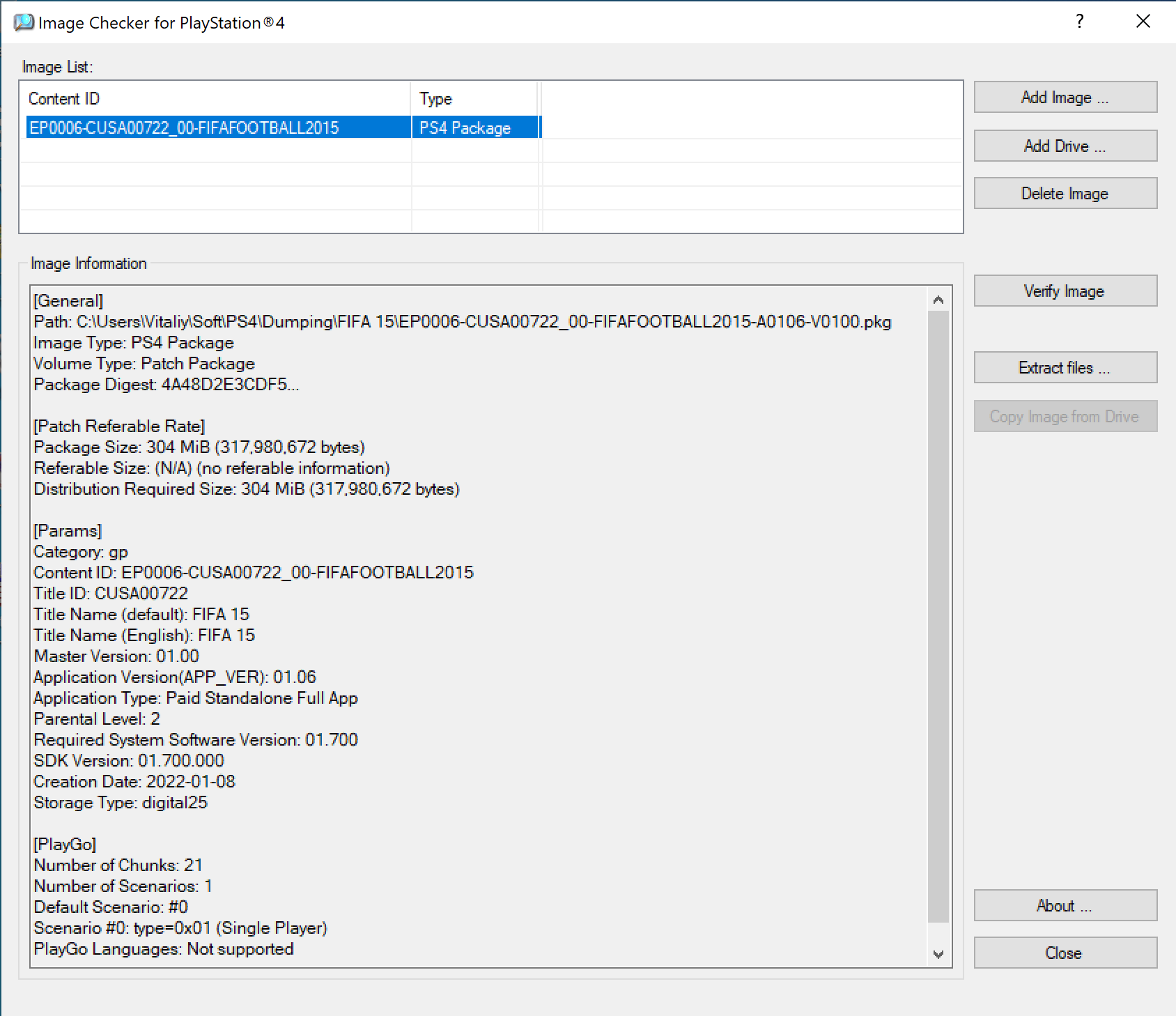Click the Application Version(APP_VER): 01.06 line
The width and height of the screenshot is (1176, 1016).
(x=175, y=677)
